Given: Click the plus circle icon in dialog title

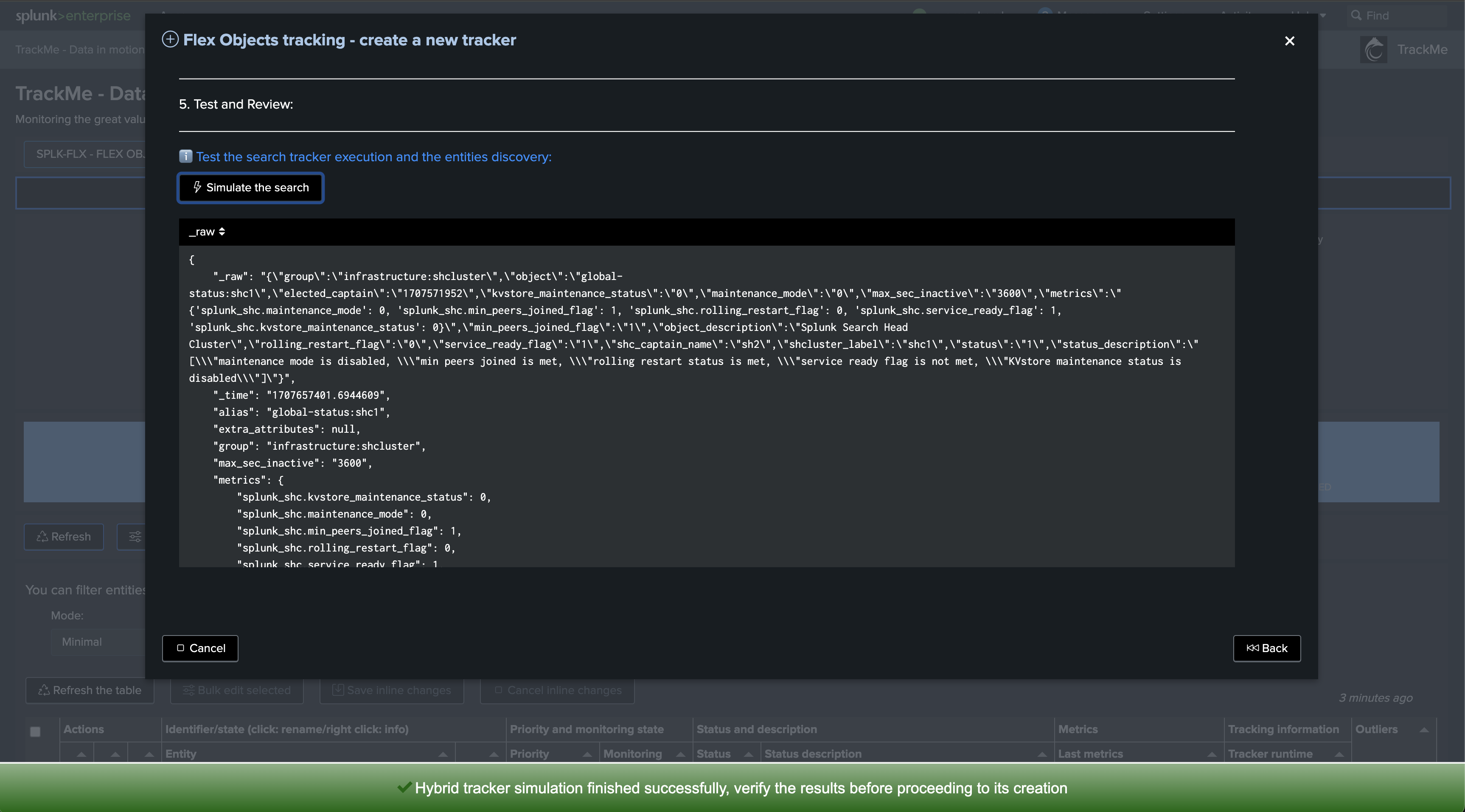Looking at the screenshot, I should [x=170, y=40].
